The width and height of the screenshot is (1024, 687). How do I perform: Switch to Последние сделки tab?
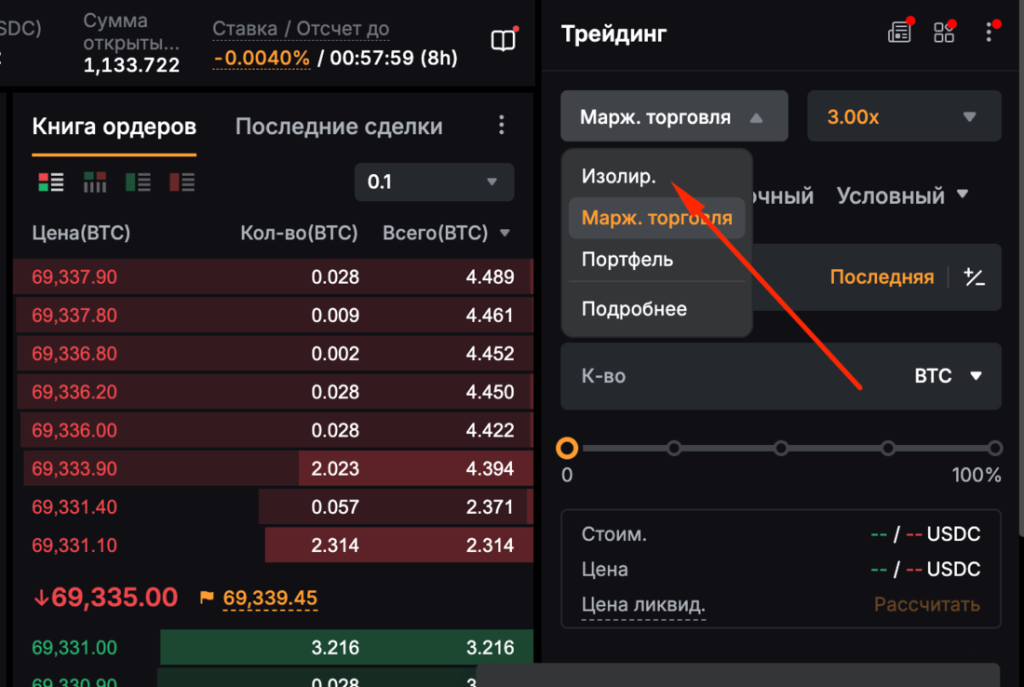pyautogui.click(x=338, y=127)
